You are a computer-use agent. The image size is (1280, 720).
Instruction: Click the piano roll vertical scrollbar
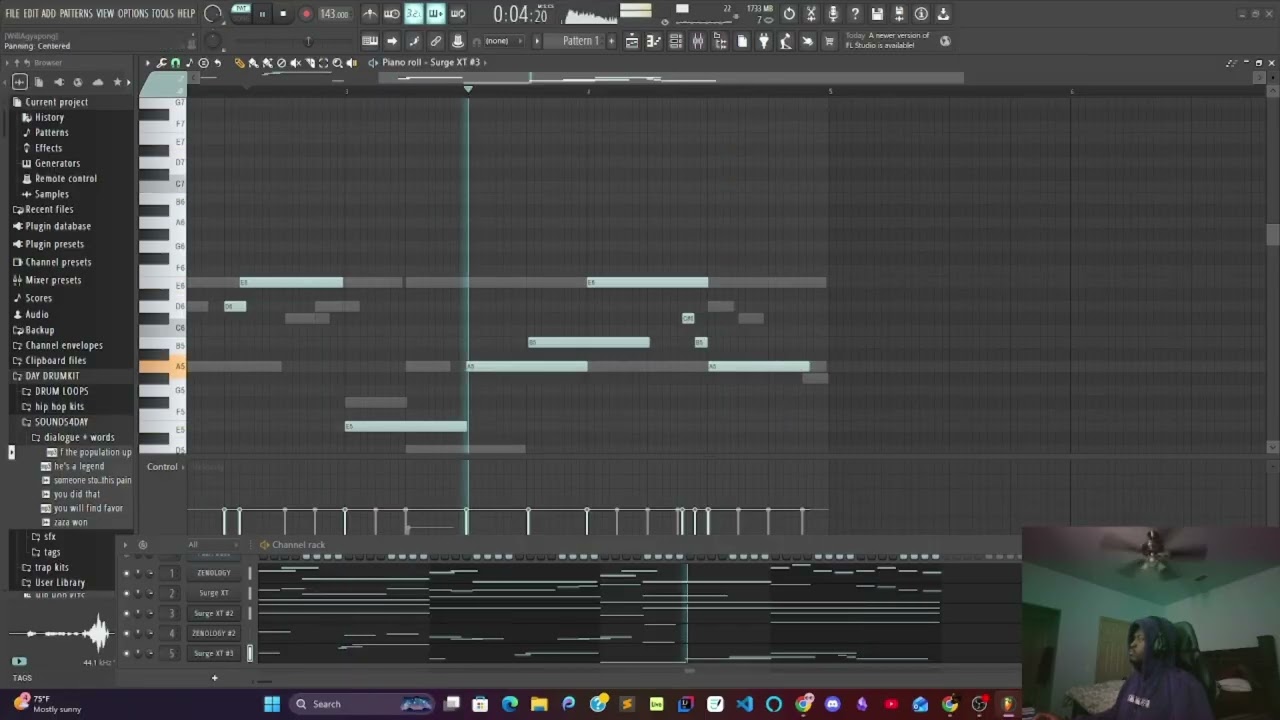pos(1272,235)
